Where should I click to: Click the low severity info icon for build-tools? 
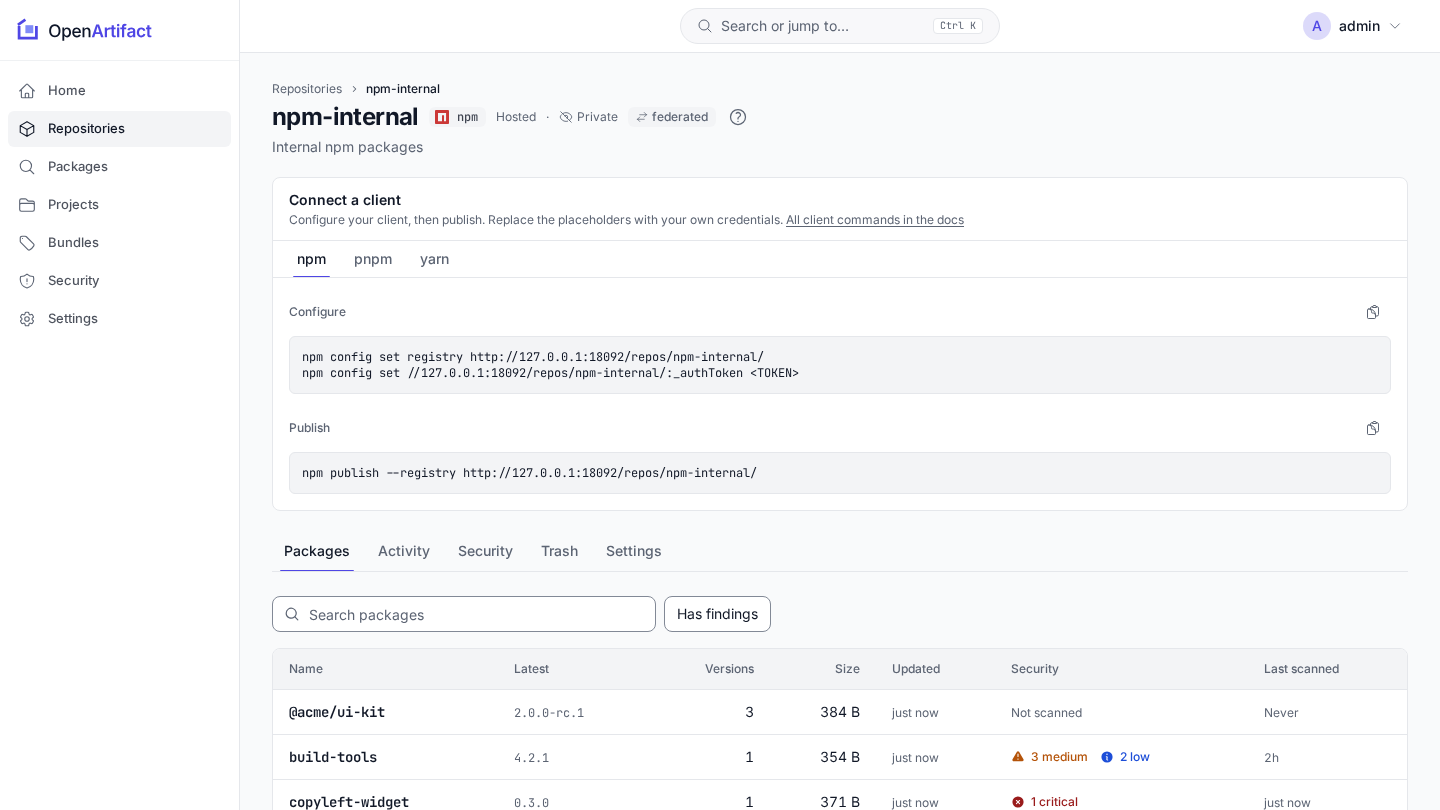point(1107,757)
